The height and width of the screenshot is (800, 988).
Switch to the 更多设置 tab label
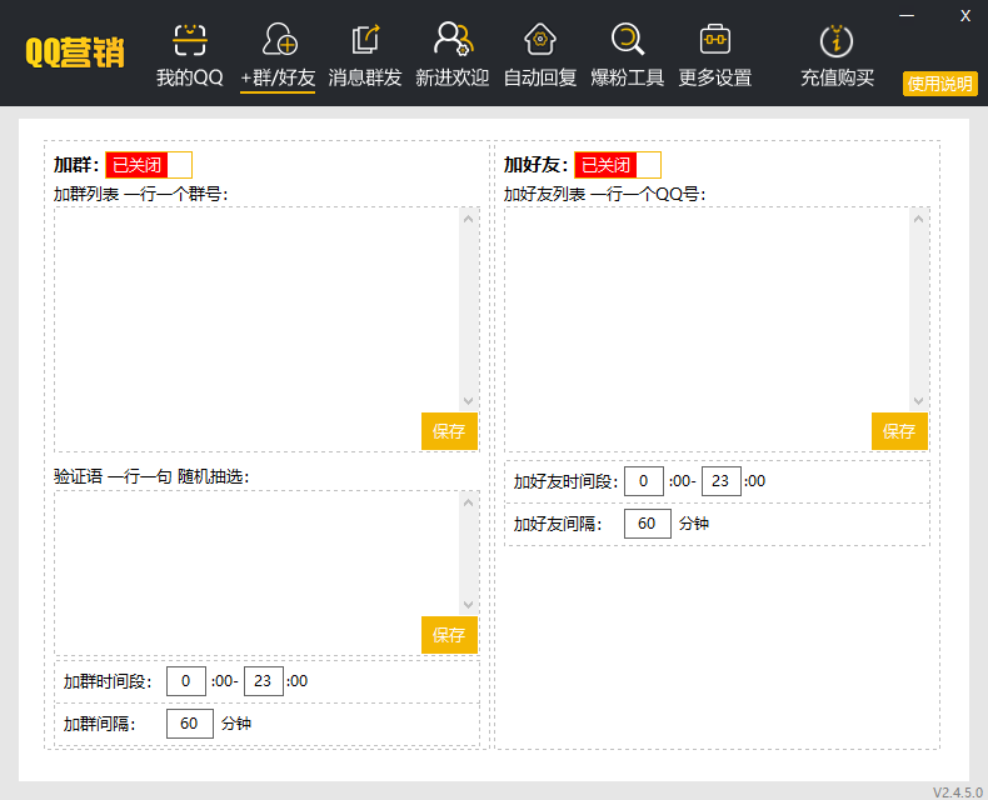click(715, 77)
